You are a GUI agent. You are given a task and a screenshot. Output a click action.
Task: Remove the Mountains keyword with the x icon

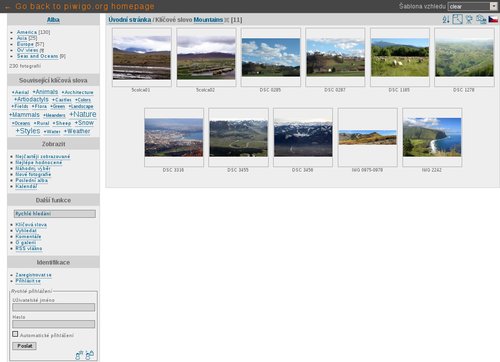pyautogui.click(x=227, y=20)
